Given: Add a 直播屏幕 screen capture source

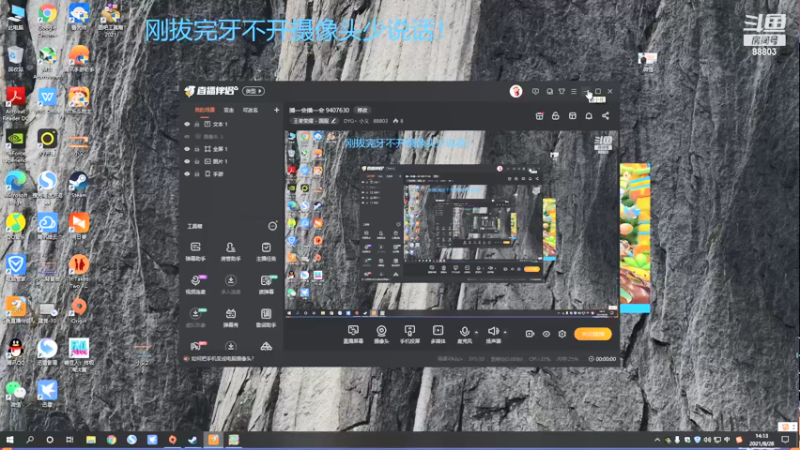Looking at the screenshot, I should 353,334.
